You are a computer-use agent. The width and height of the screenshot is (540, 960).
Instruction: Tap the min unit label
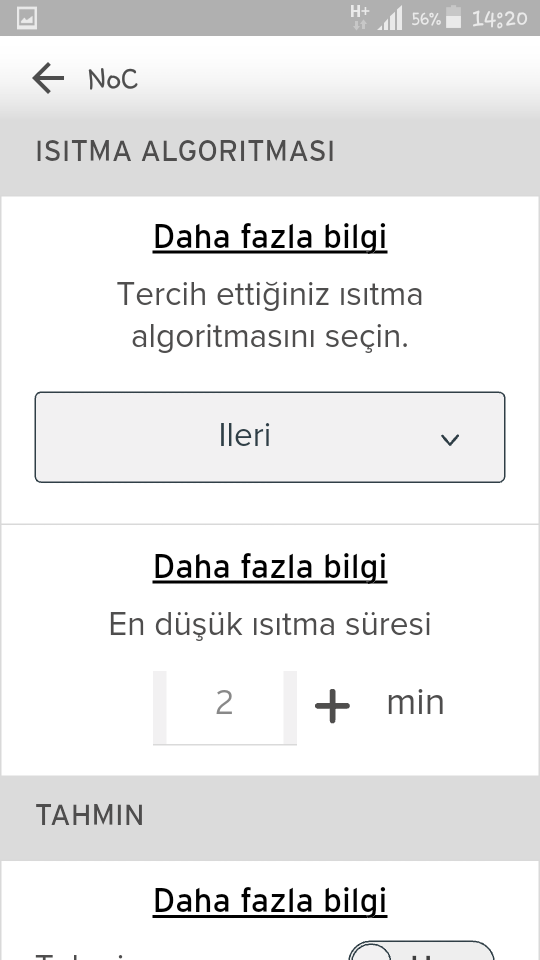click(415, 703)
